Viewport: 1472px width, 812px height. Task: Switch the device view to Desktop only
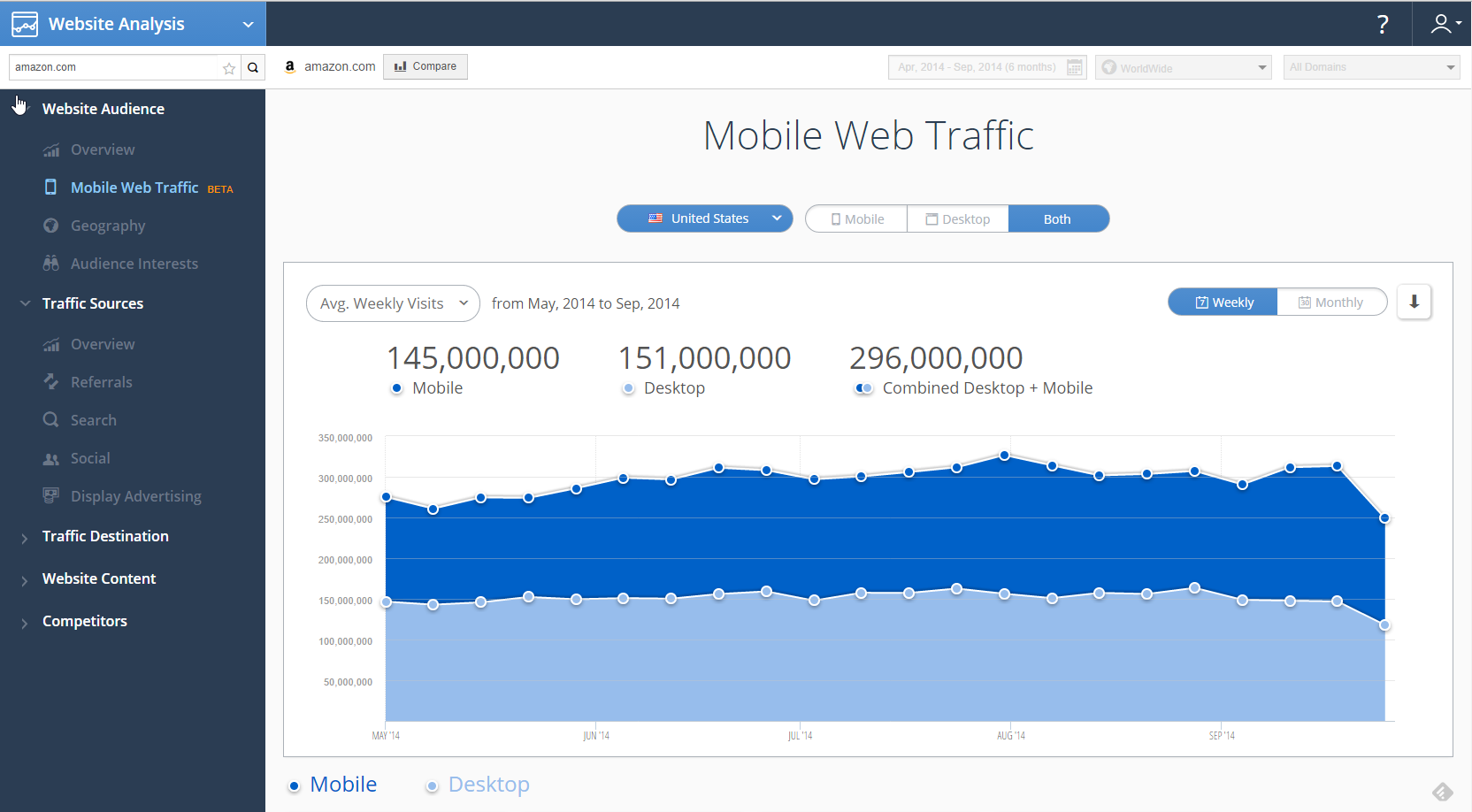click(x=957, y=219)
